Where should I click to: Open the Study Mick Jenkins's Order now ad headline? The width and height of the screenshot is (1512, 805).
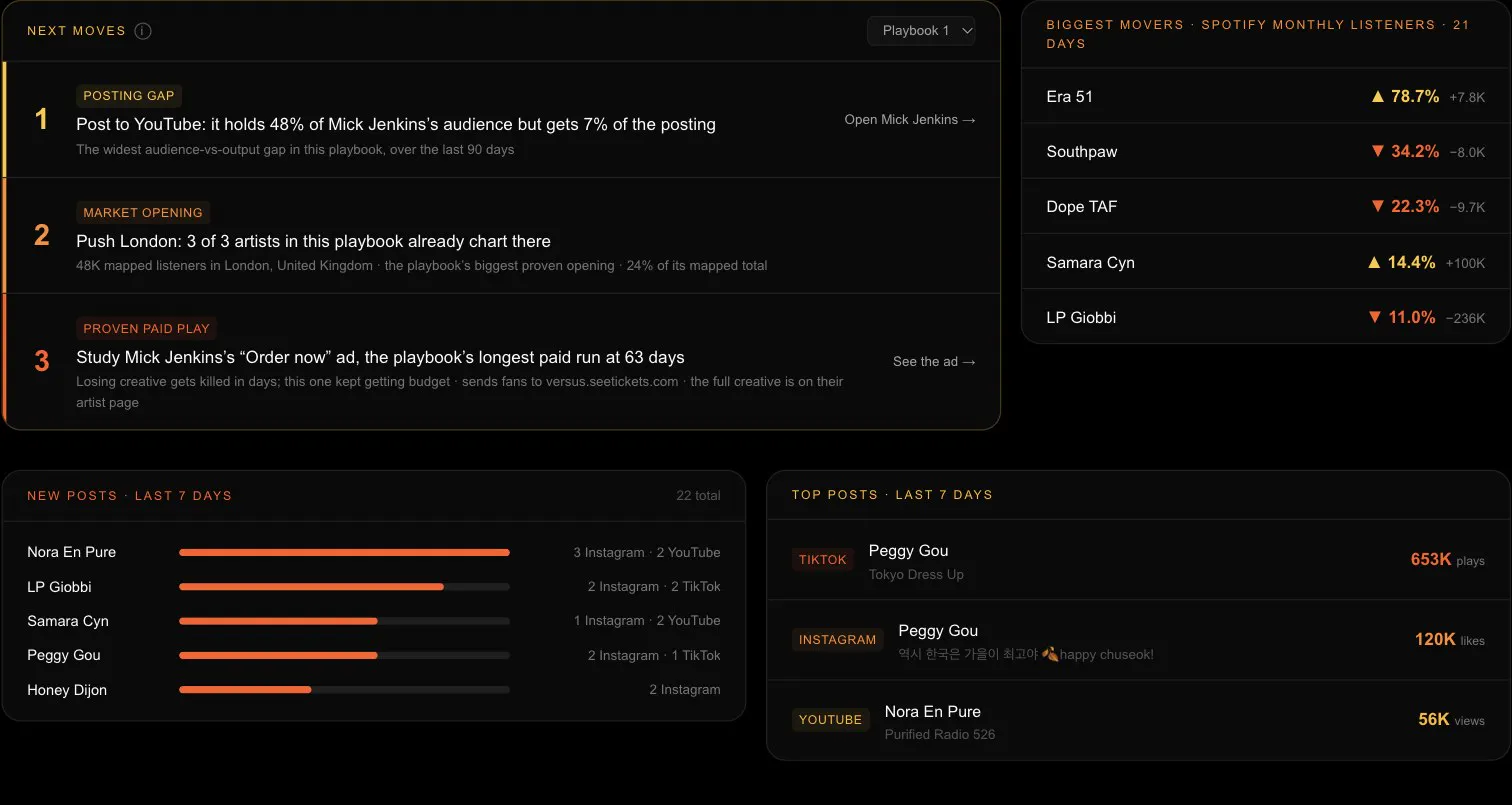click(380, 358)
